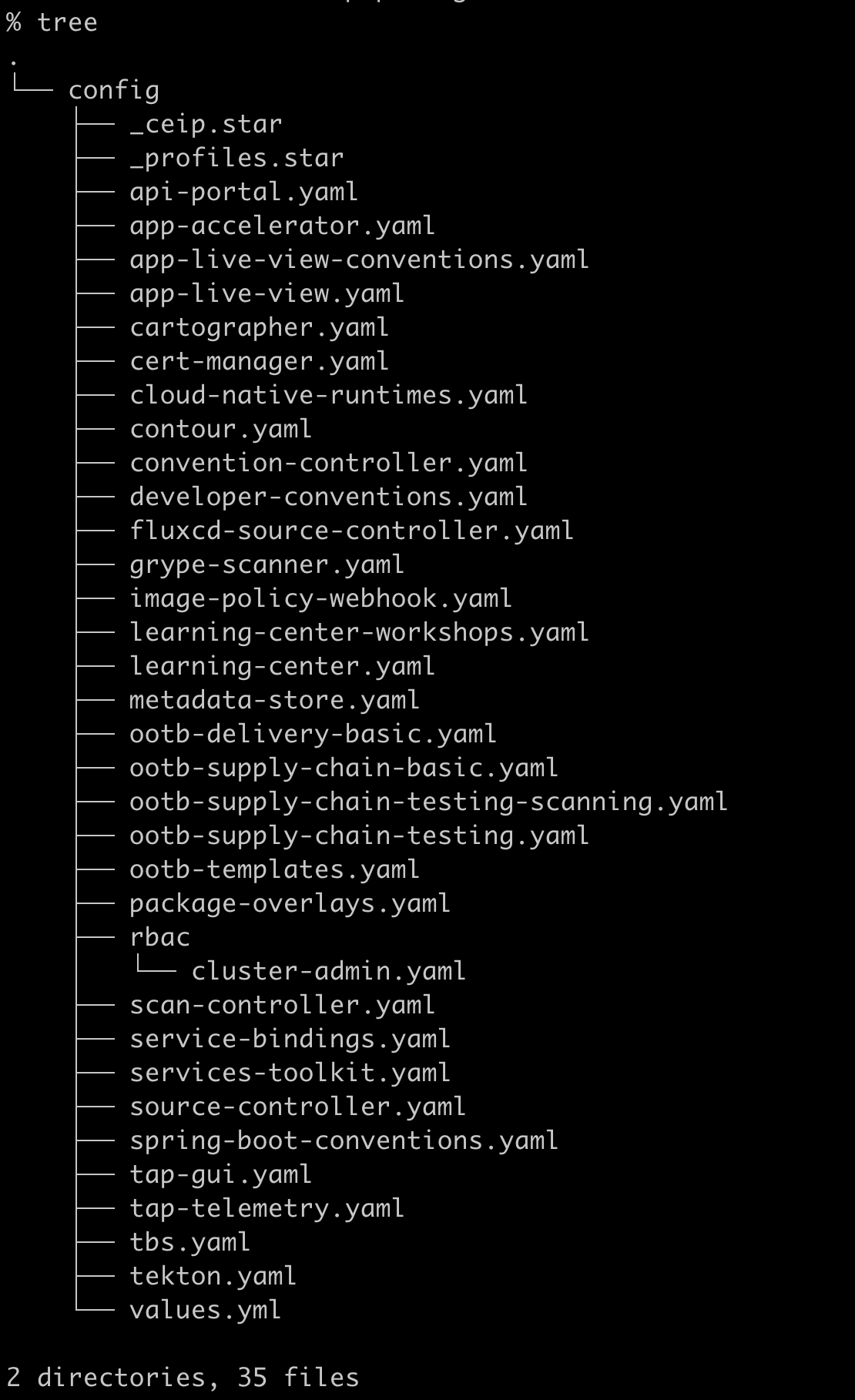Select the tekton.yaml entry
Screen dimensions: 855x1400
pos(213,1277)
